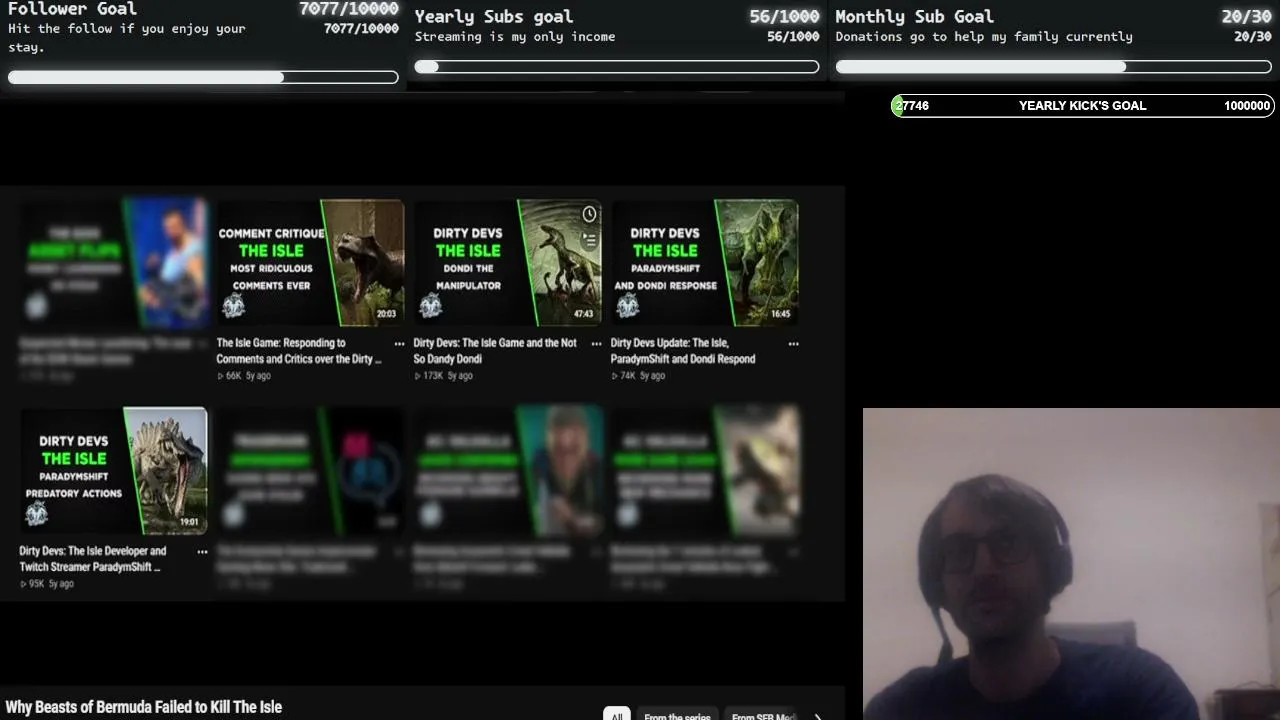Select the All filter chip
The width and height of the screenshot is (1280, 720).
(x=616, y=716)
